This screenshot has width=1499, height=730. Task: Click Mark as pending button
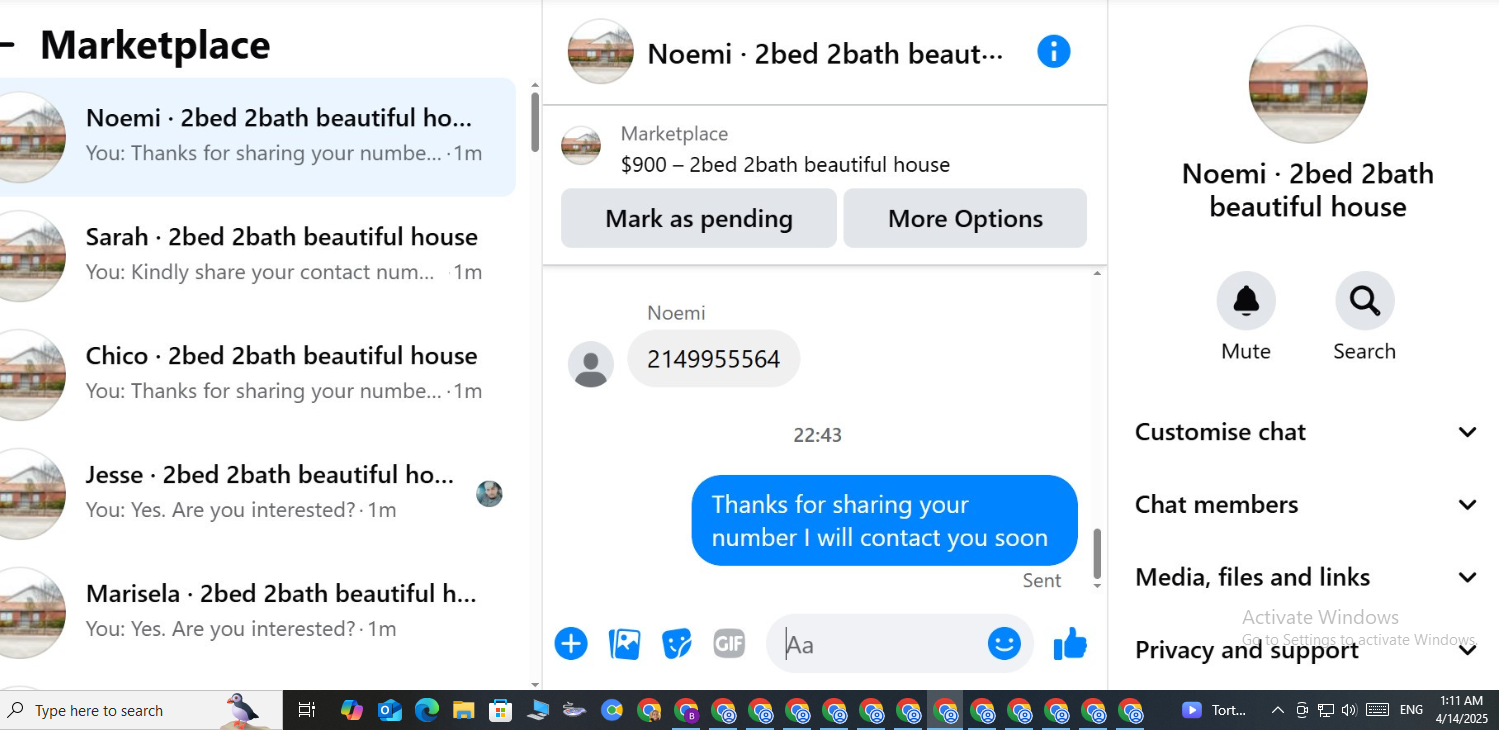699,218
